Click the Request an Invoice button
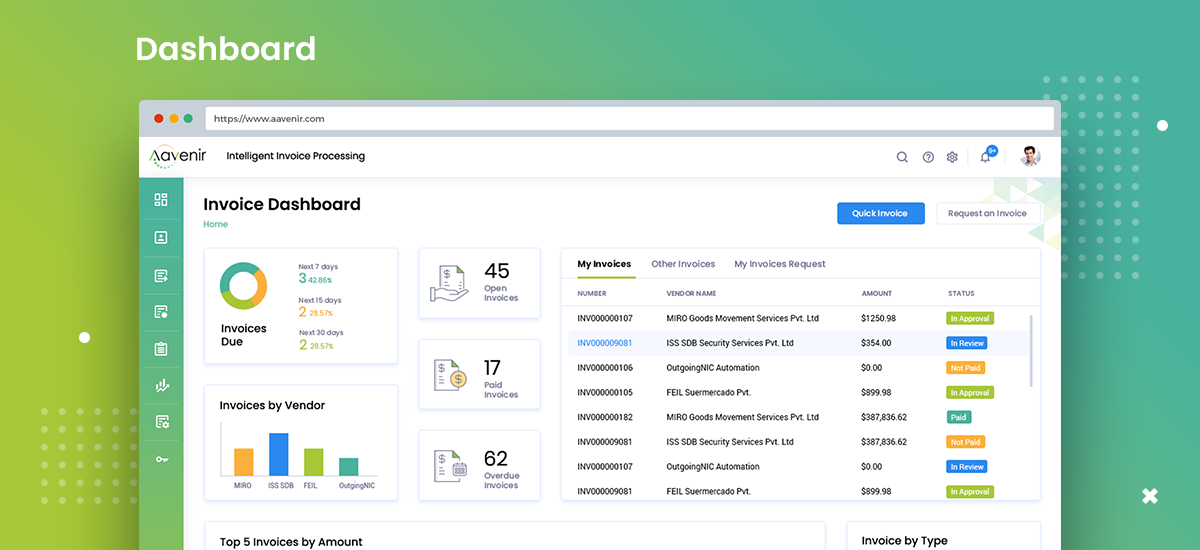1200x550 pixels. (x=987, y=213)
